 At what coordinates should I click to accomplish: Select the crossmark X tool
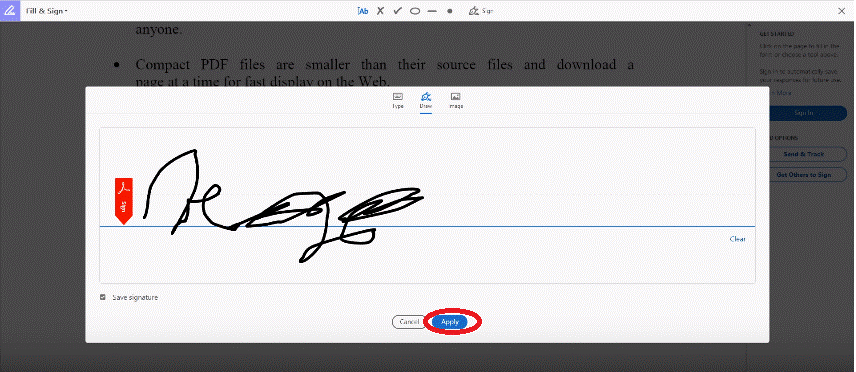[381, 10]
